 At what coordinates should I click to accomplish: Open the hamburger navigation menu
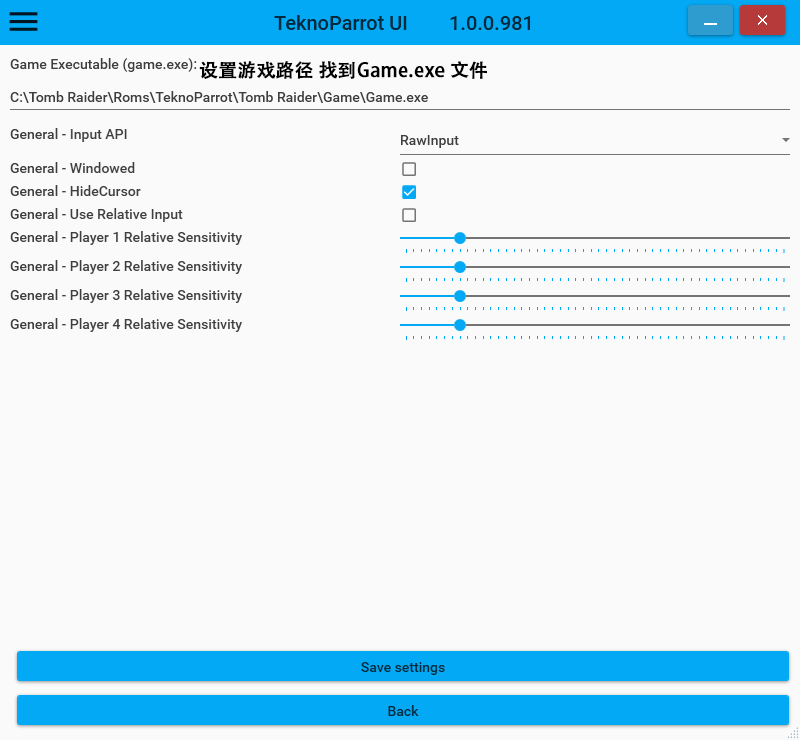(23, 21)
